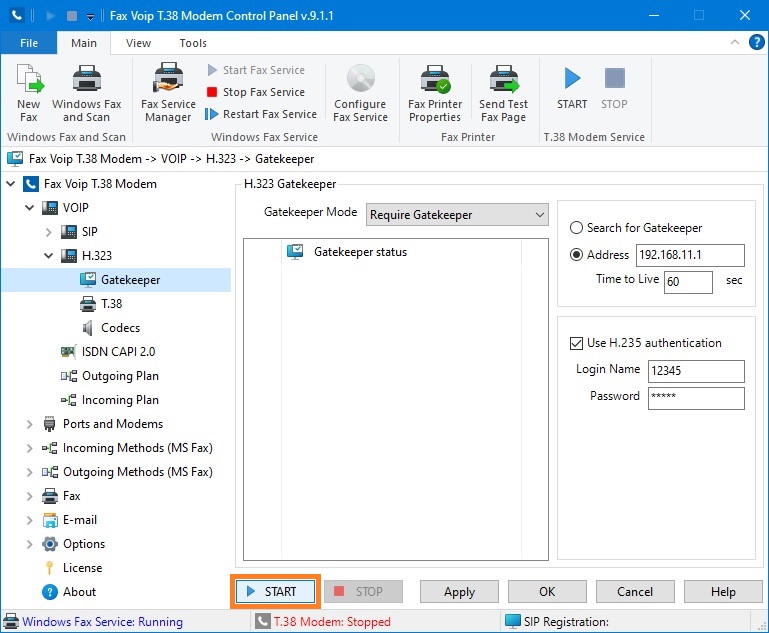This screenshot has width=769, height=633.
Task: Open Configure Fax Service
Action: pyautogui.click(x=360, y=94)
